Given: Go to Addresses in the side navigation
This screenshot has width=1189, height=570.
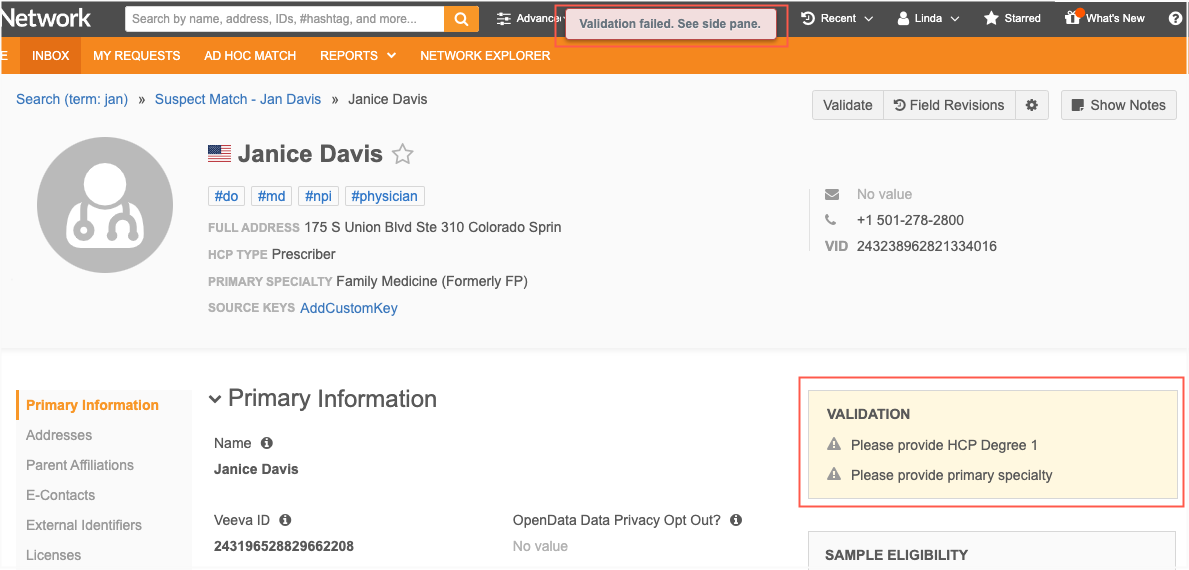Looking at the screenshot, I should [59, 435].
